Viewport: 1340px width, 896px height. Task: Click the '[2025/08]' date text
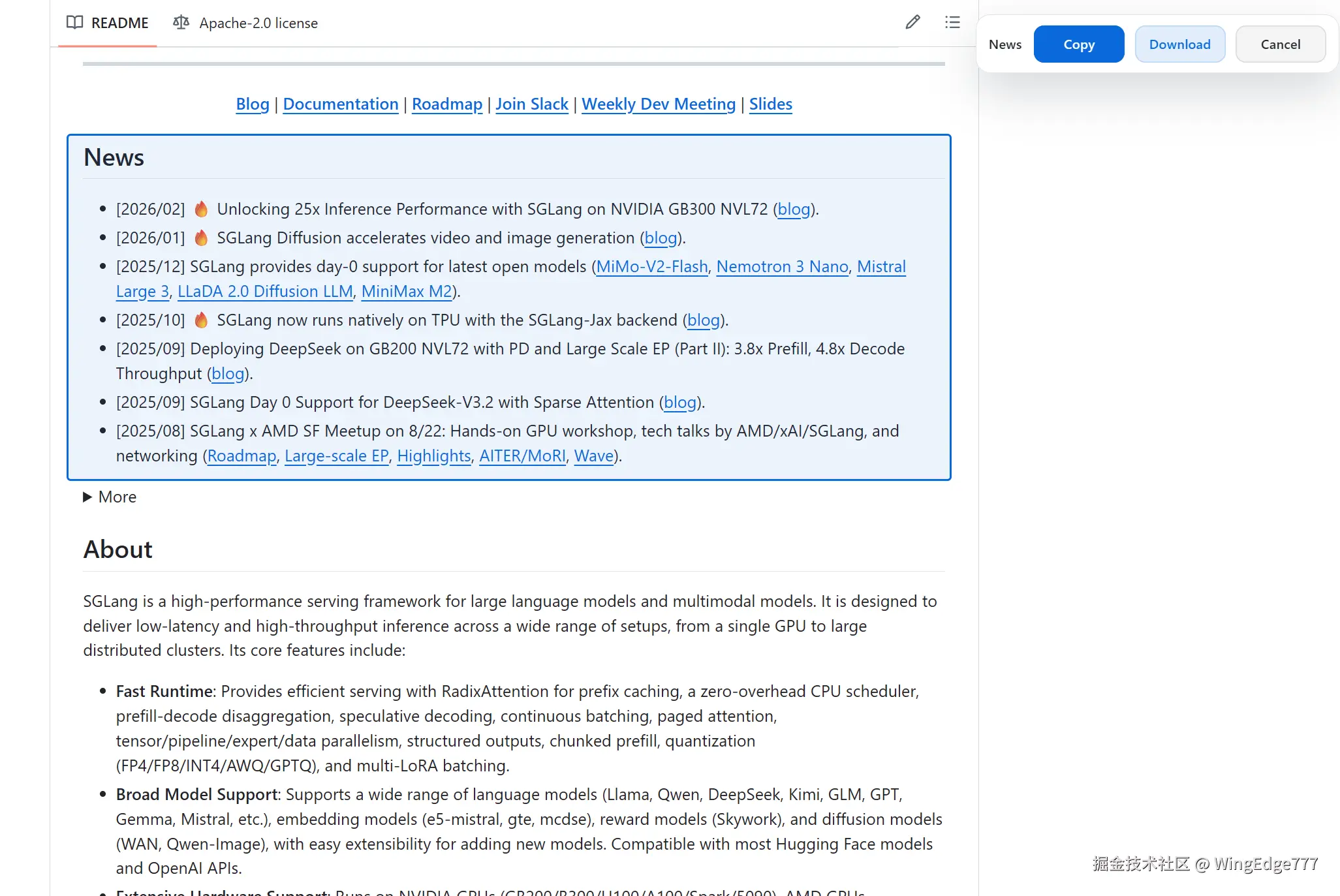click(x=151, y=431)
